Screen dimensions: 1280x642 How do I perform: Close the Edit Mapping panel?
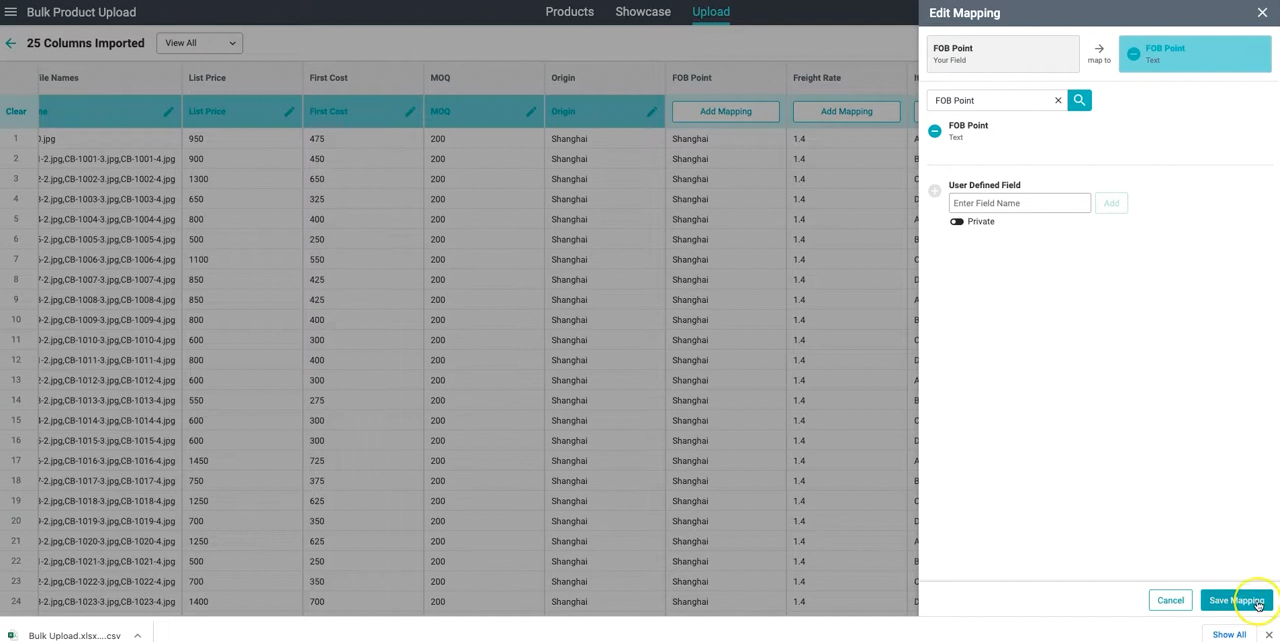pyautogui.click(x=1262, y=13)
